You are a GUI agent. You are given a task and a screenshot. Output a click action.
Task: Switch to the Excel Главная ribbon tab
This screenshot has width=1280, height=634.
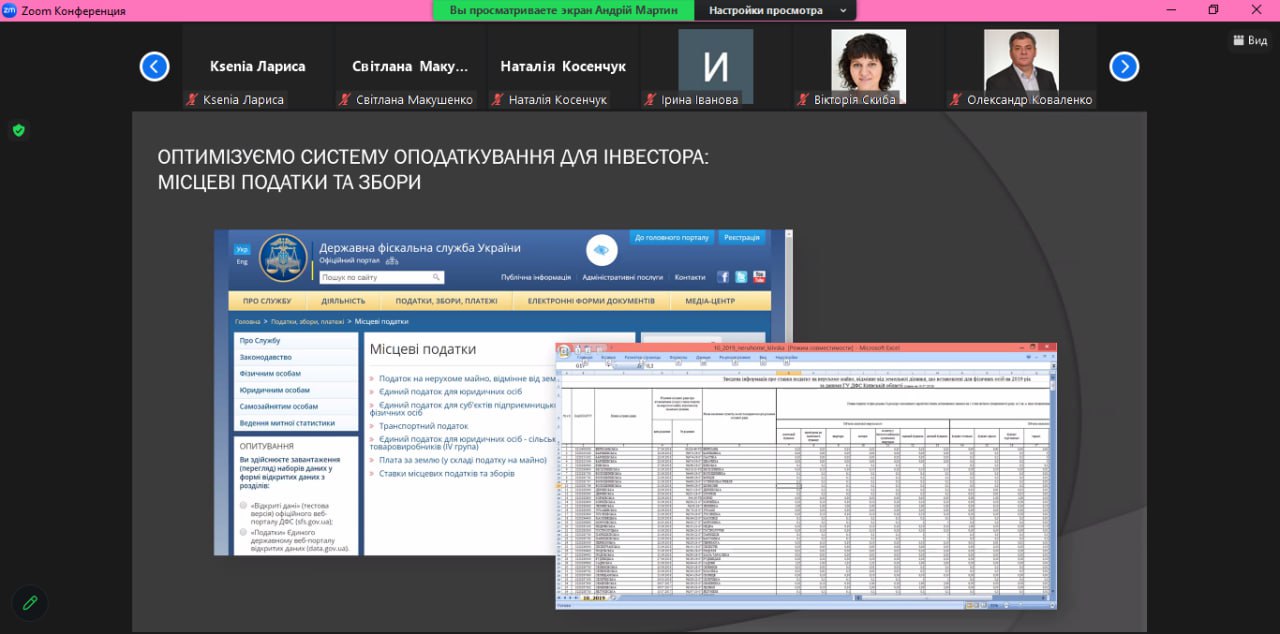585,357
